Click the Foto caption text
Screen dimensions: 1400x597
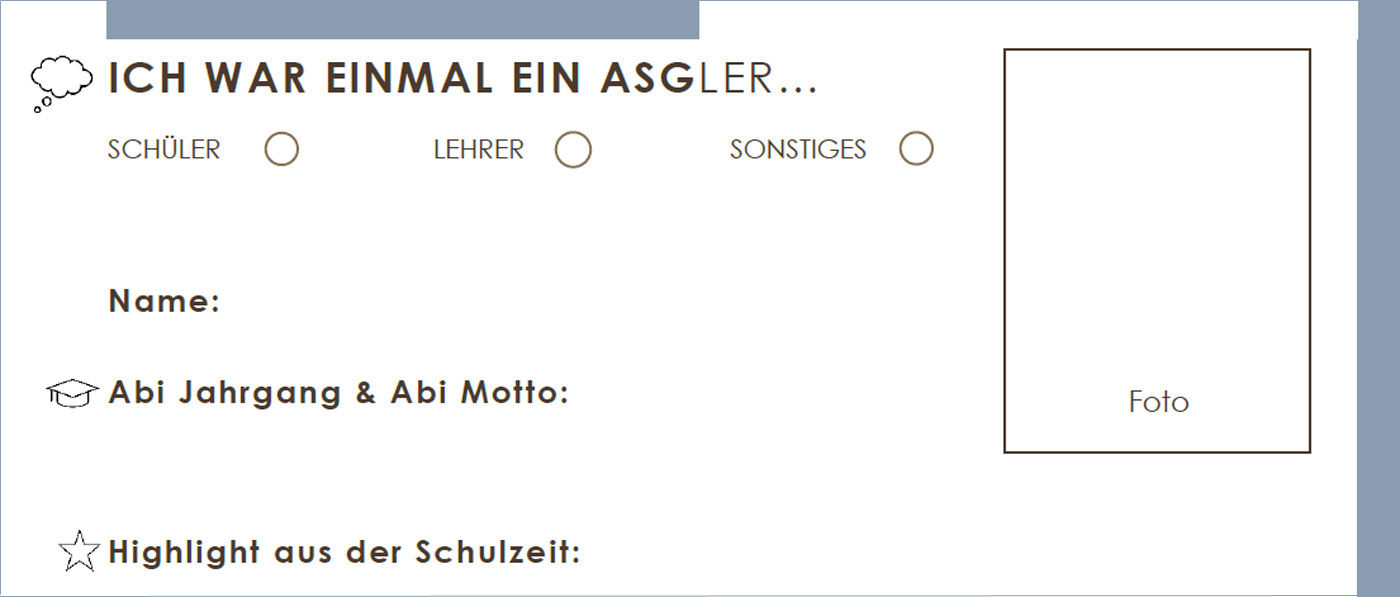[x=1159, y=402]
